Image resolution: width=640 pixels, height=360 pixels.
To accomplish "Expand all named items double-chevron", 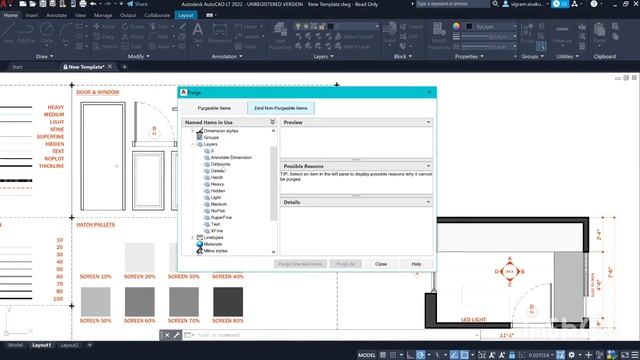I will pyautogui.click(x=273, y=122).
